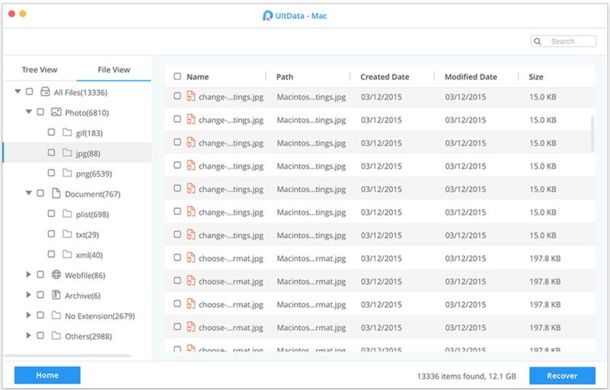Collapse the Document tree node
This screenshot has height=390, width=610.
[x=28, y=193]
